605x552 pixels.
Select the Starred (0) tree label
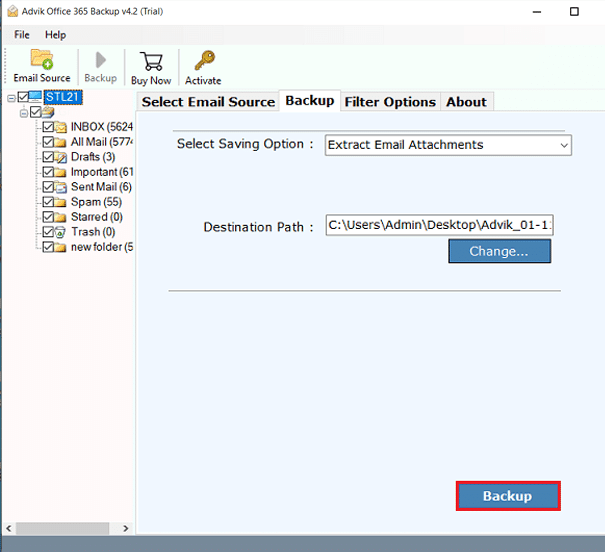[x=97, y=217]
